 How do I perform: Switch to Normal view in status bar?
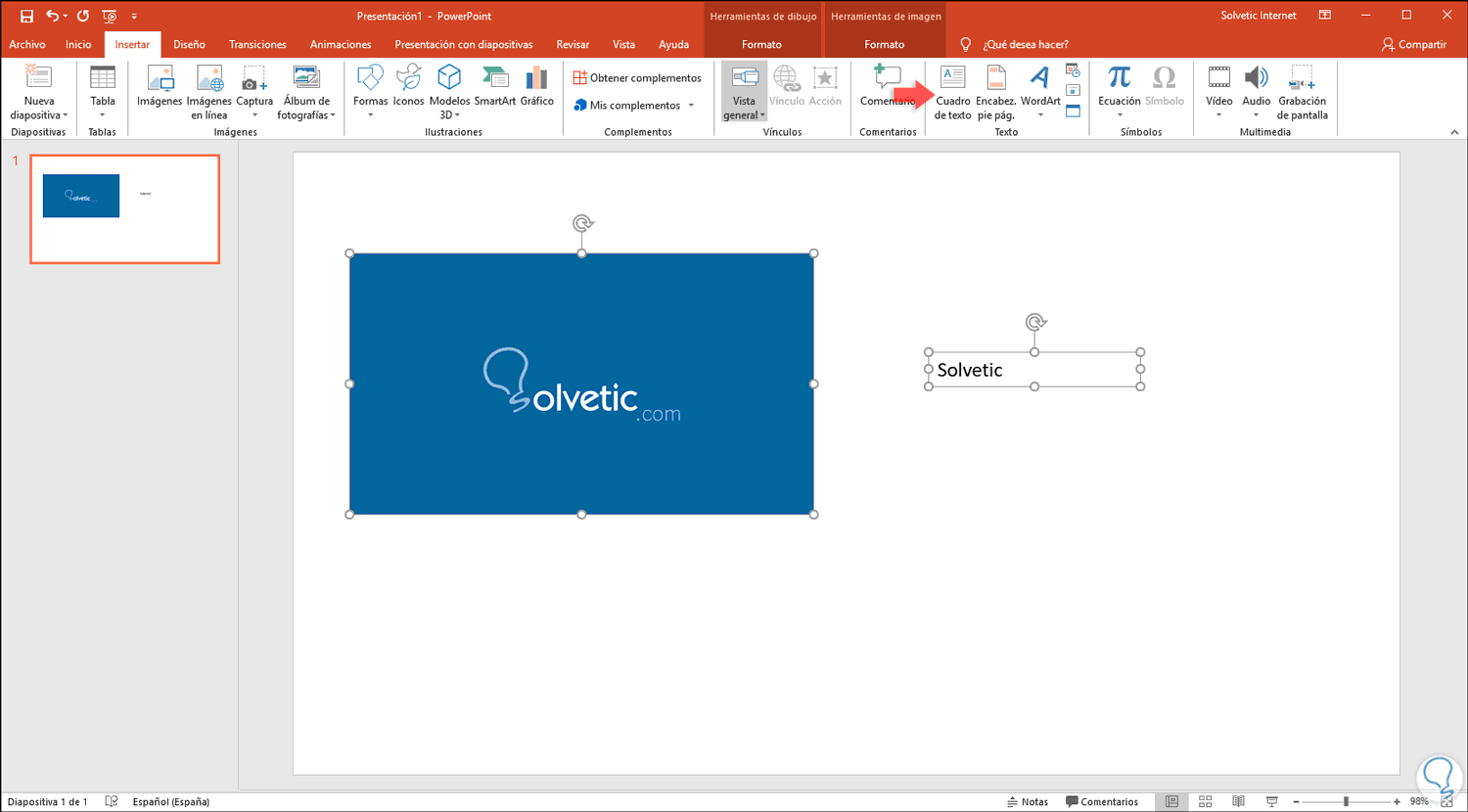pyautogui.click(x=1171, y=801)
